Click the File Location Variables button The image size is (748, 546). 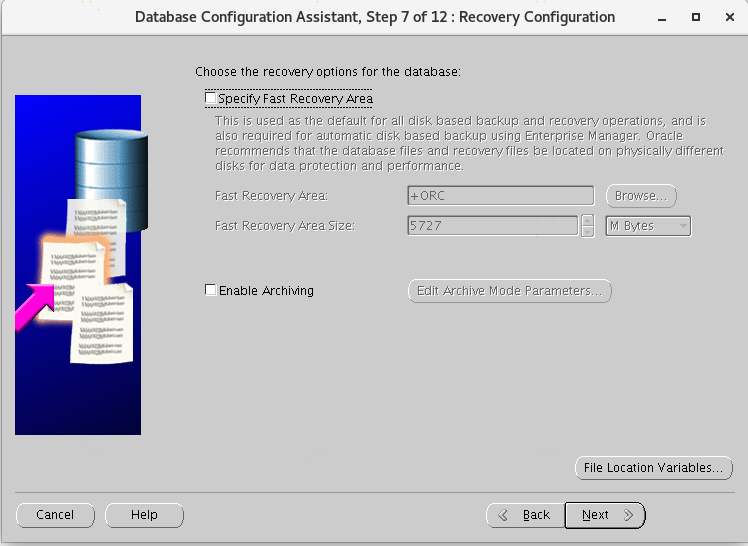tap(653, 468)
